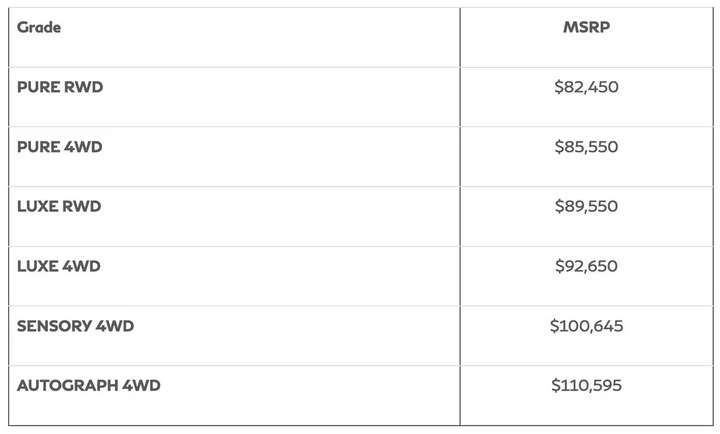Click the word AUTOGRAPH in the table

tap(68, 385)
